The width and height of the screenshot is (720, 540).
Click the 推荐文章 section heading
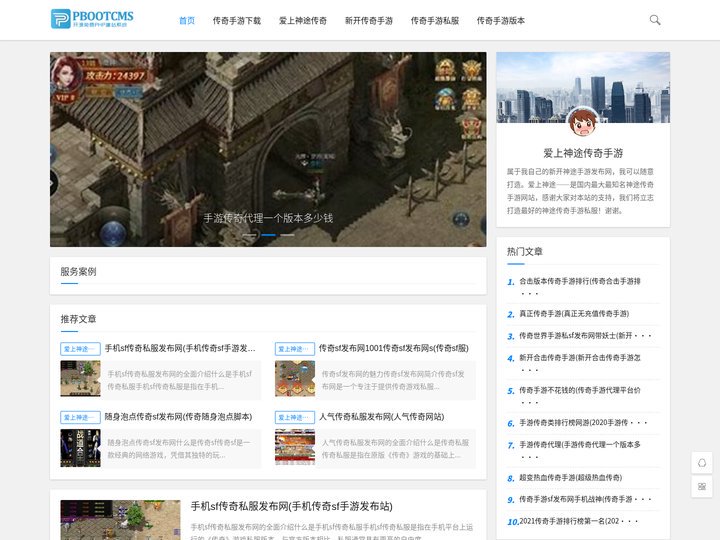click(x=78, y=319)
